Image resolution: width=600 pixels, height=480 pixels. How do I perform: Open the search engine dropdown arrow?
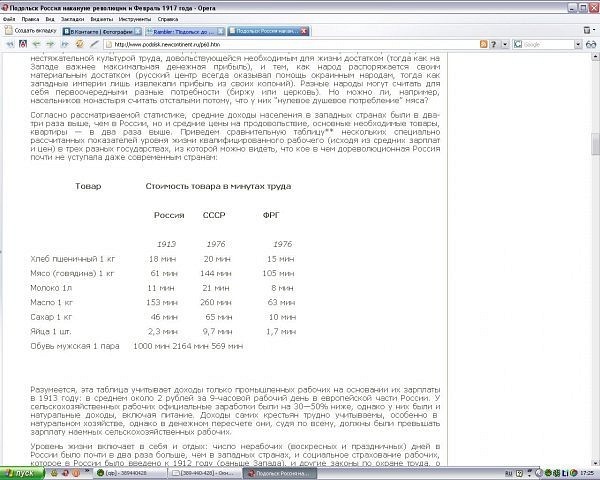coord(578,44)
